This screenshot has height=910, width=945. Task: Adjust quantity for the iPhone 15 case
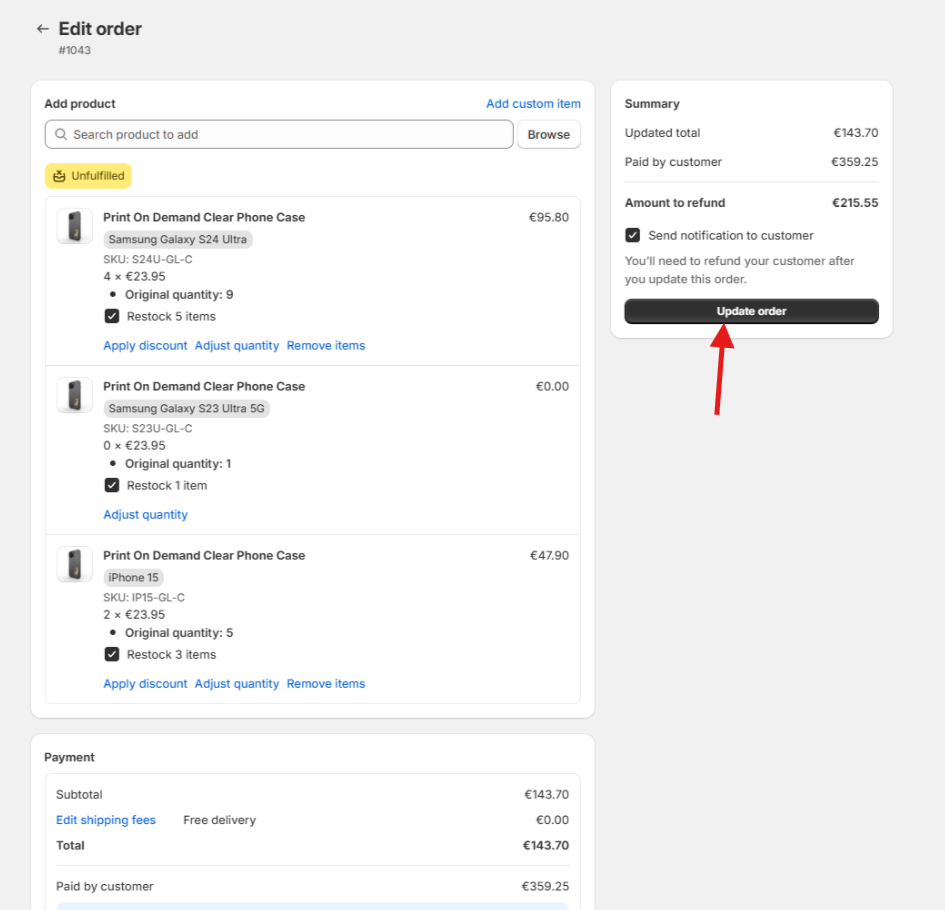coord(237,684)
